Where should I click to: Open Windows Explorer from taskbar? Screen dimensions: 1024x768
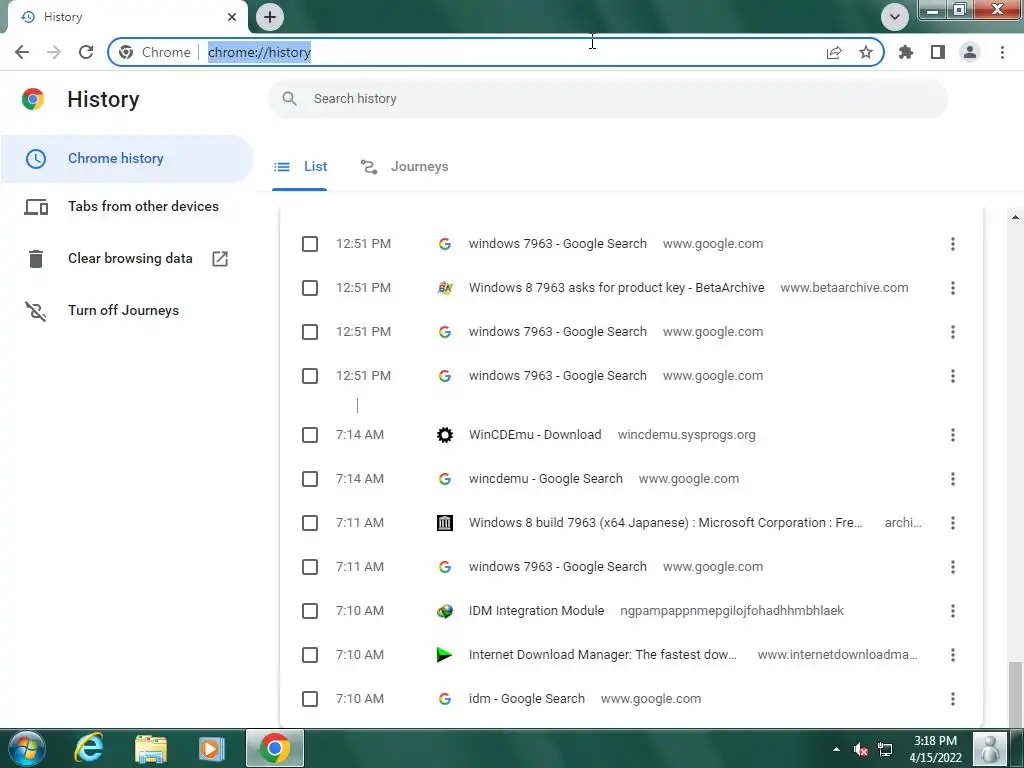150,748
